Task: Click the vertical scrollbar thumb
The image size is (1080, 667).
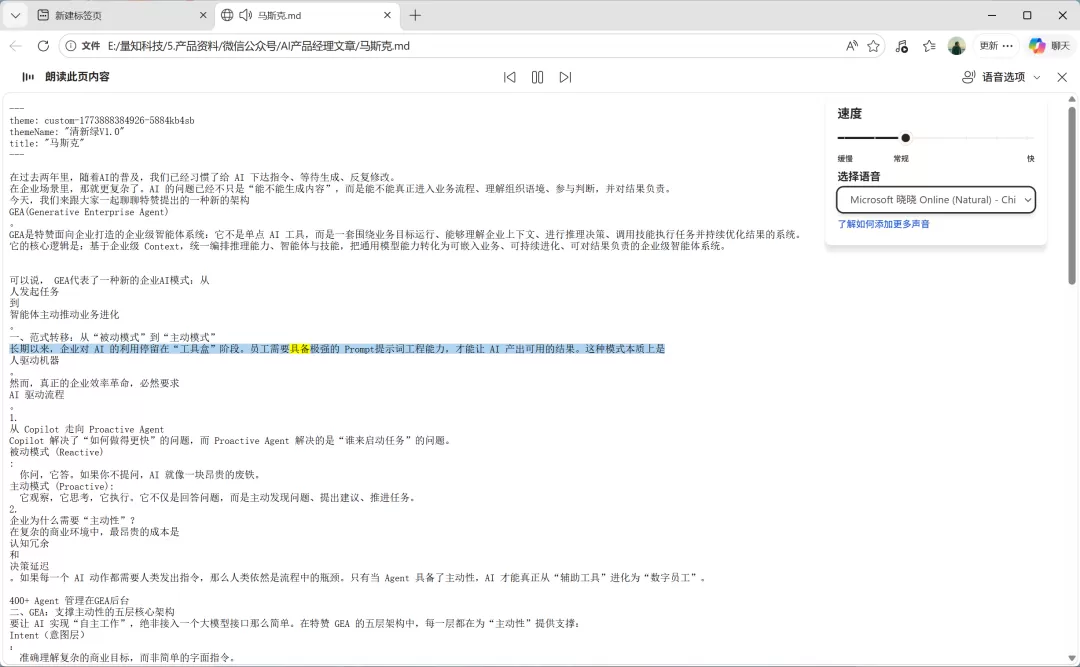Action: (x=1072, y=194)
